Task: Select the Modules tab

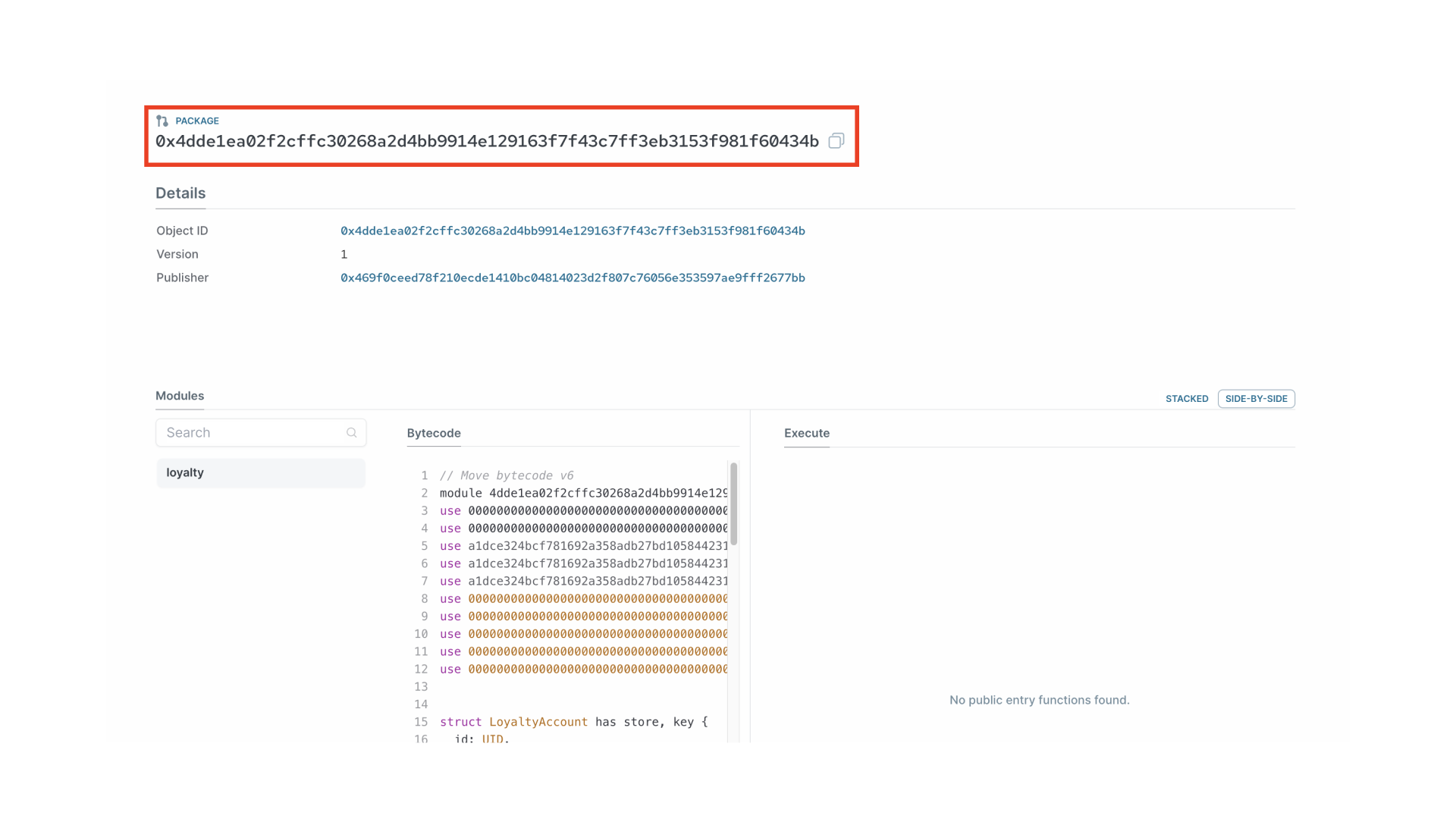Action: [180, 396]
